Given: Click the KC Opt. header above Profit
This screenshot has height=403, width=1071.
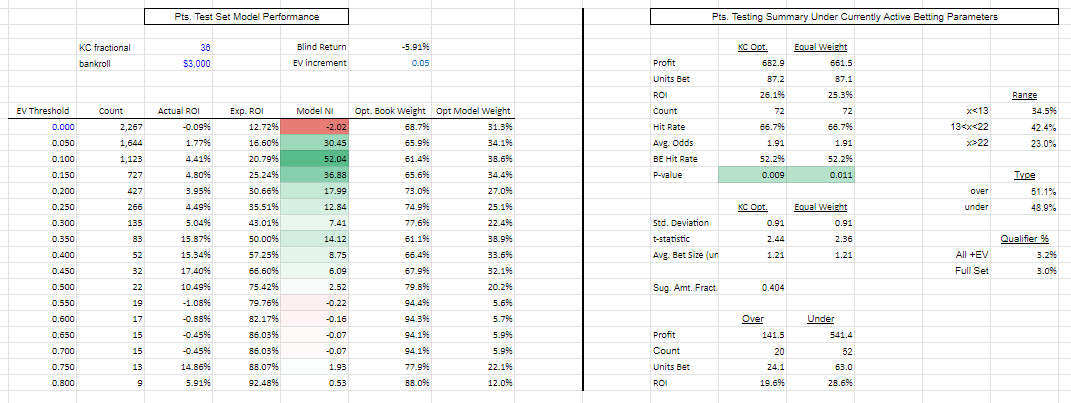Looking at the screenshot, I should (752, 47).
